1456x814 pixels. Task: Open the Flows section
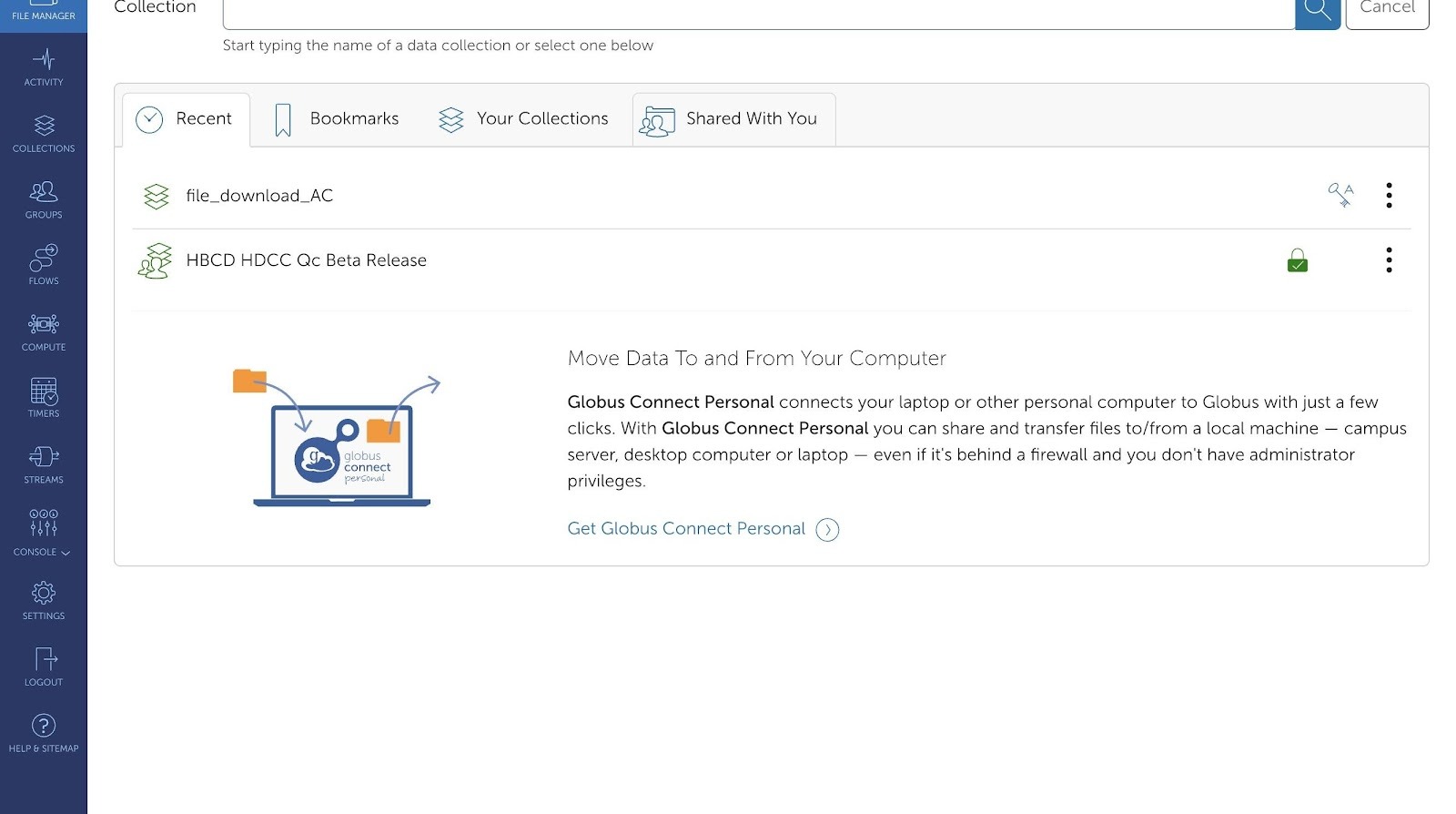click(x=44, y=266)
